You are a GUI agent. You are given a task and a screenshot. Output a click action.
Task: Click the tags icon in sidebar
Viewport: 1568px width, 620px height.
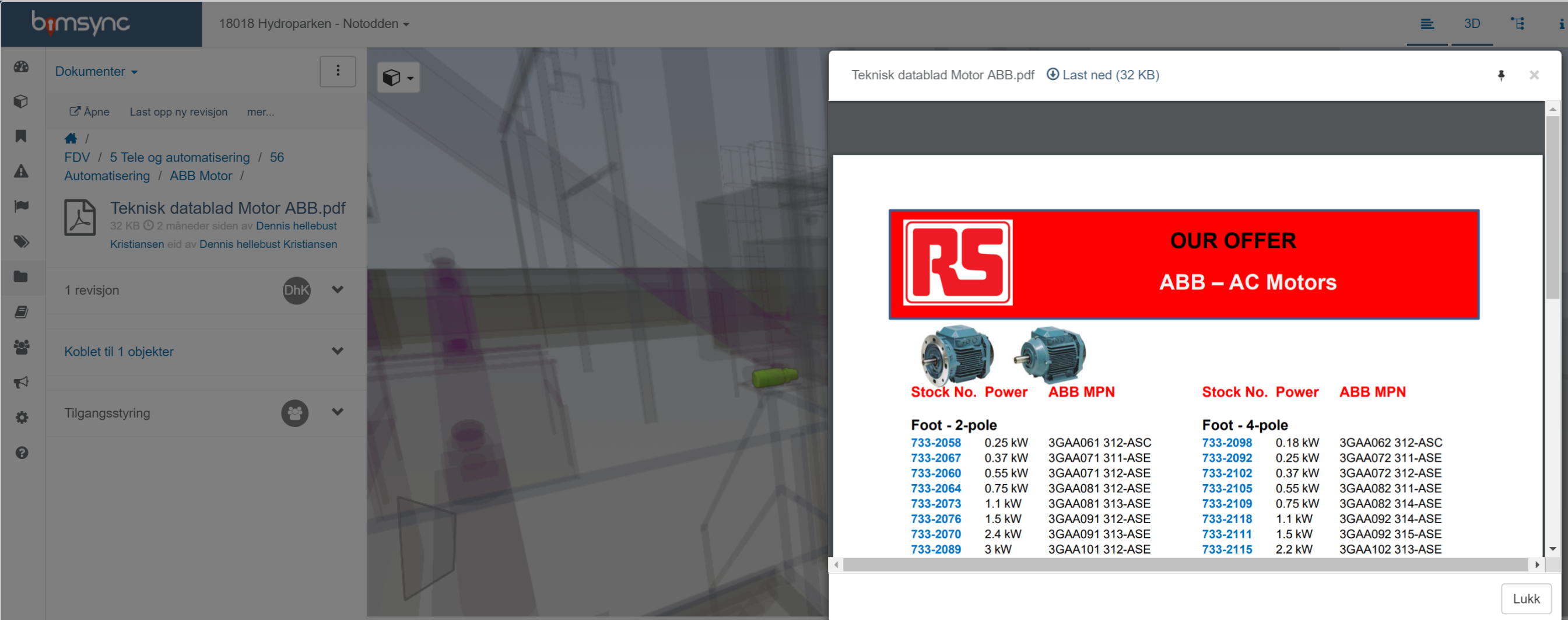[22, 241]
